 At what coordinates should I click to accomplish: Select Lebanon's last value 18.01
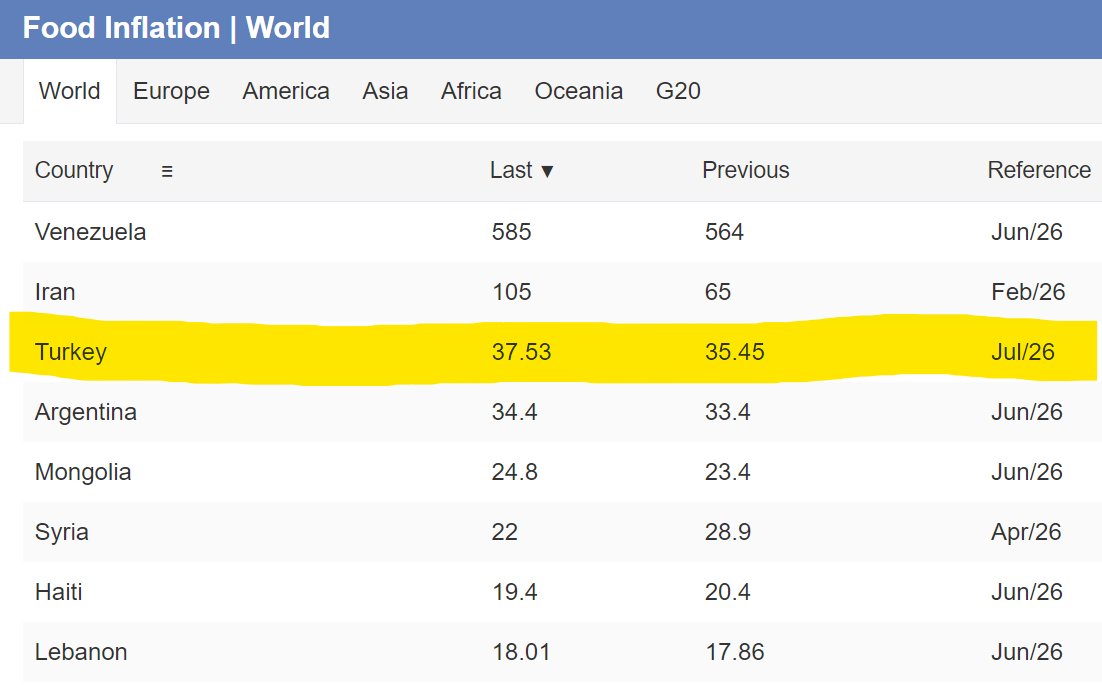[521, 652]
